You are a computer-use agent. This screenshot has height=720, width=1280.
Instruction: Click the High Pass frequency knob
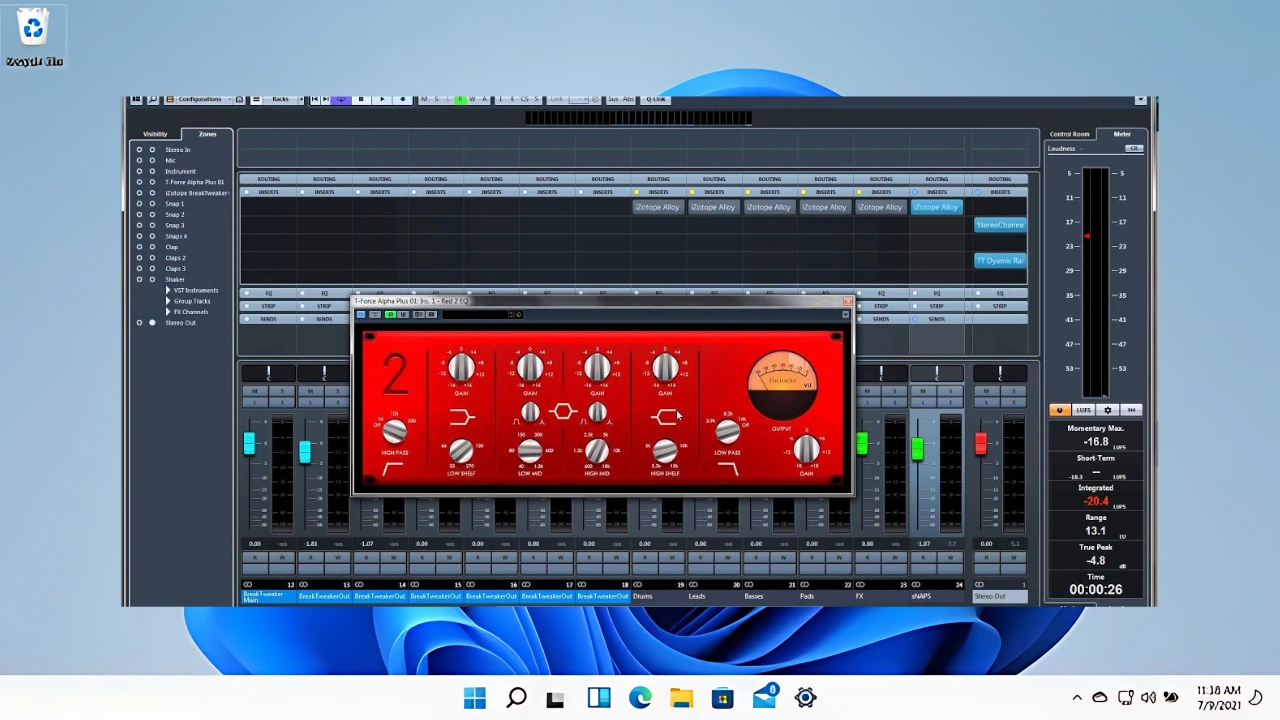[x=394, y=431]
